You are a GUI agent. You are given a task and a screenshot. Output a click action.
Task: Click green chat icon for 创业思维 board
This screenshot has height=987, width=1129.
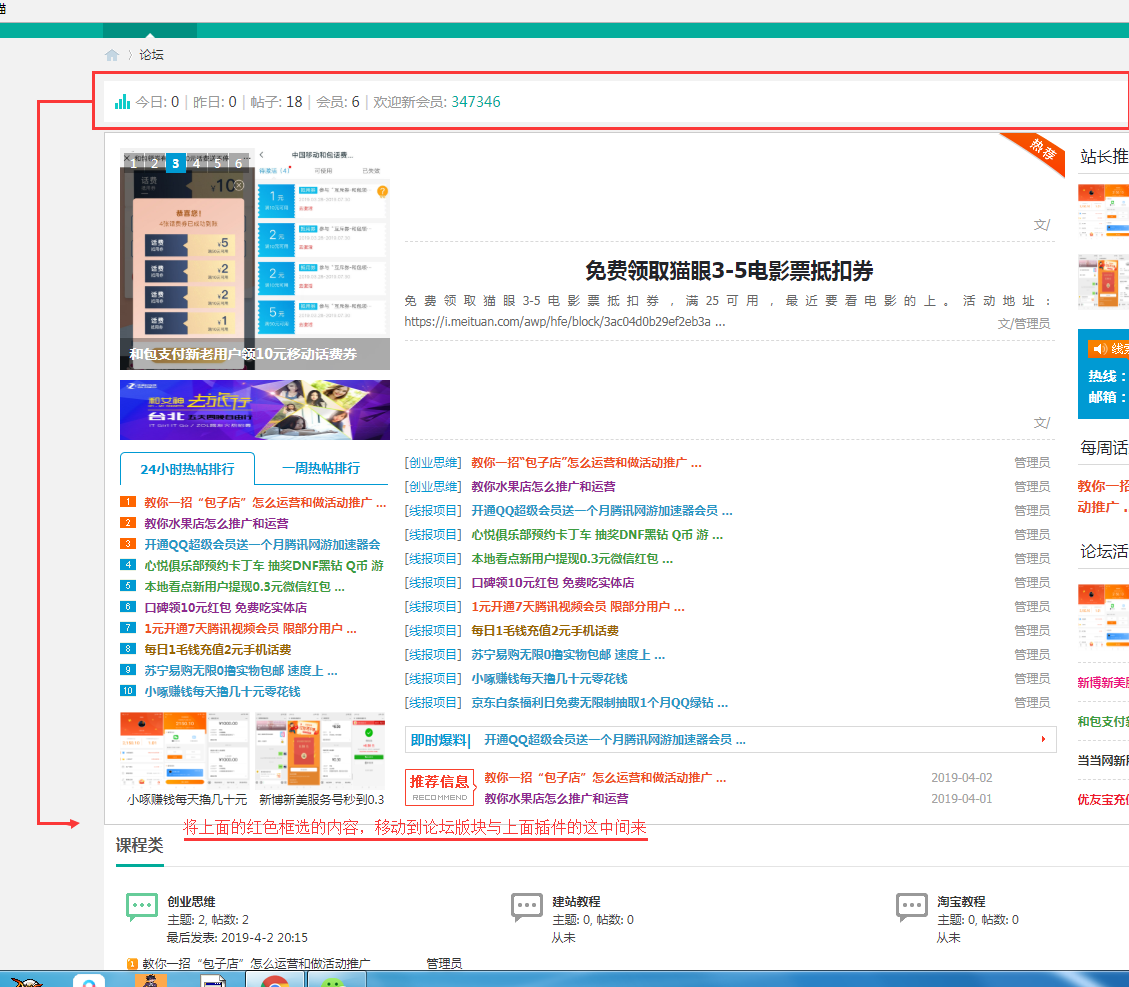click(142, 906)
